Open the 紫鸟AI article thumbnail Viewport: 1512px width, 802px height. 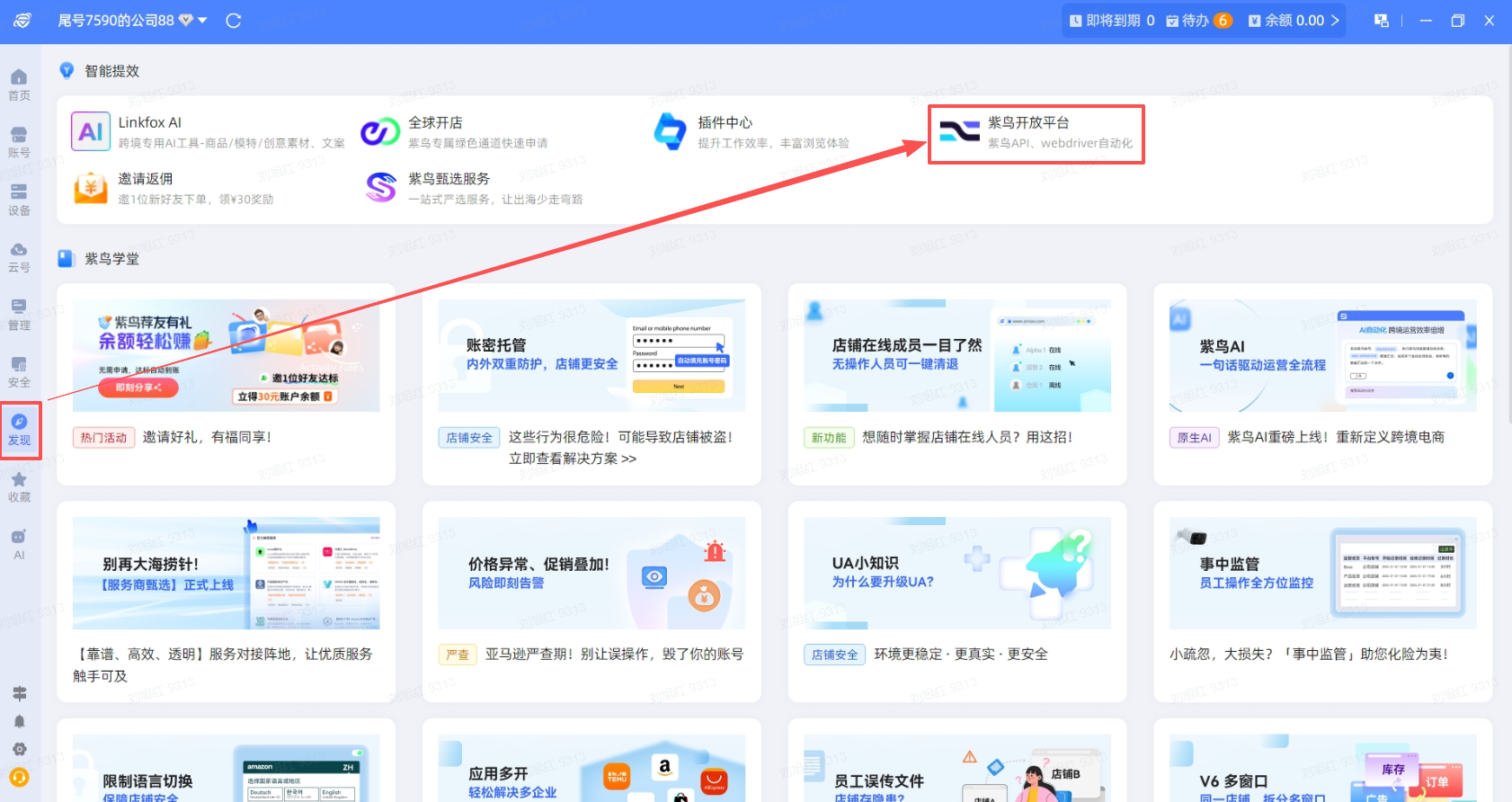tap(1323, 355)
